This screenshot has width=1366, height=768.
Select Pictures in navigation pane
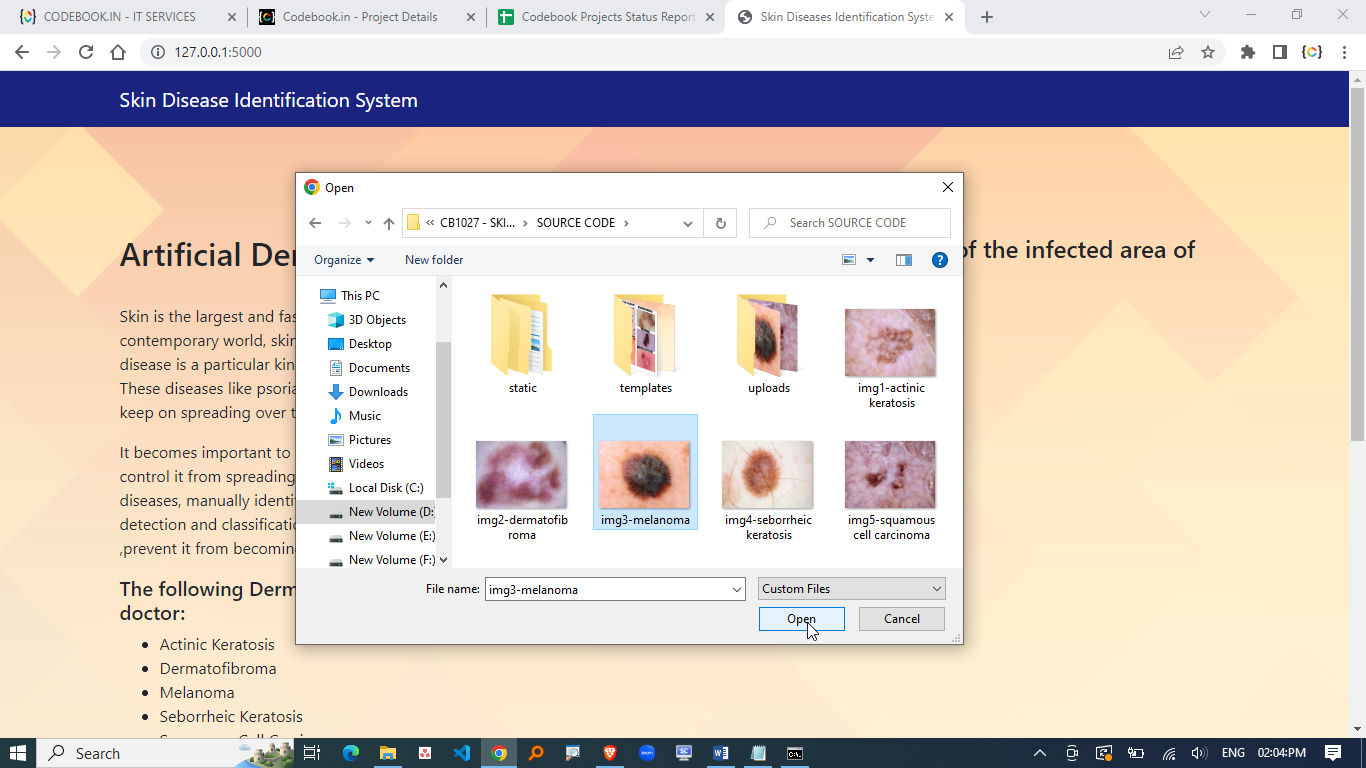pos(359,440)
